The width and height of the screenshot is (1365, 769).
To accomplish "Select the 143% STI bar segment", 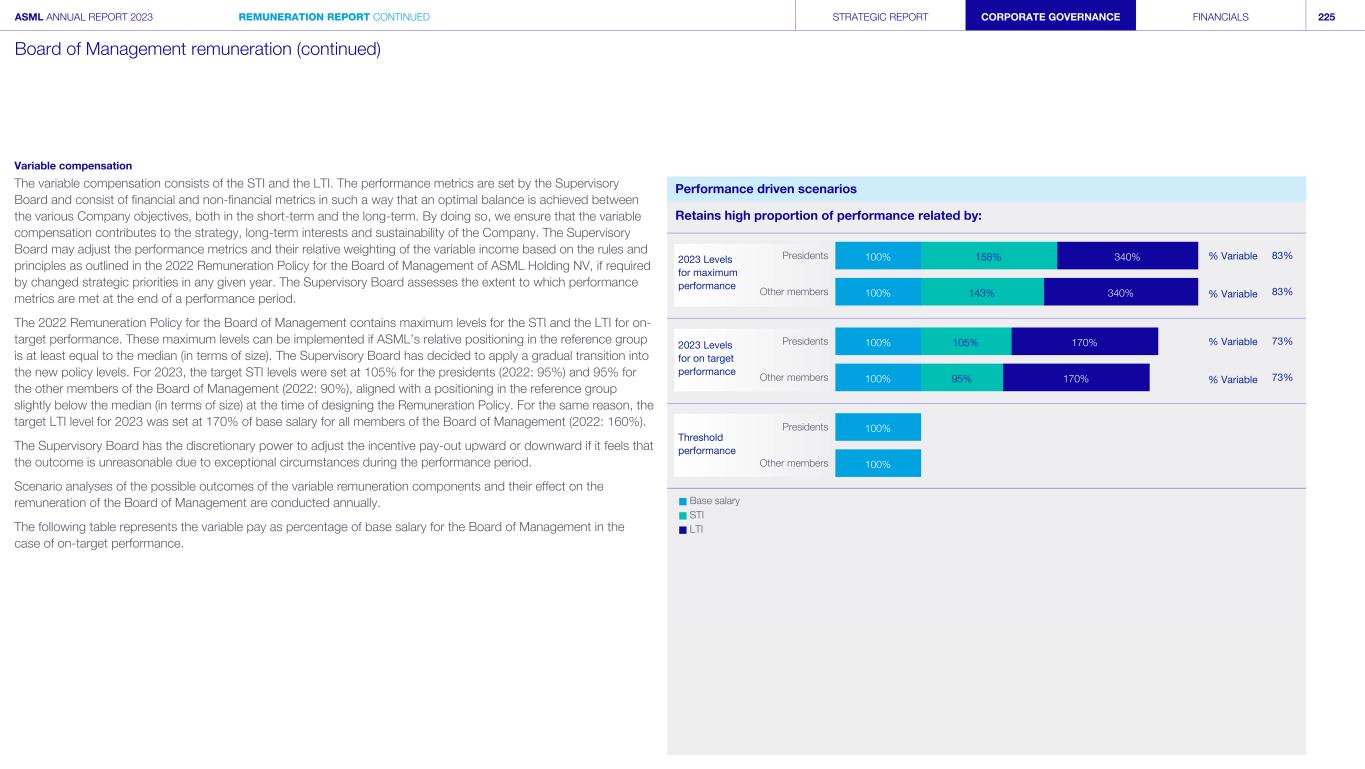I will (x=981, y=293).
